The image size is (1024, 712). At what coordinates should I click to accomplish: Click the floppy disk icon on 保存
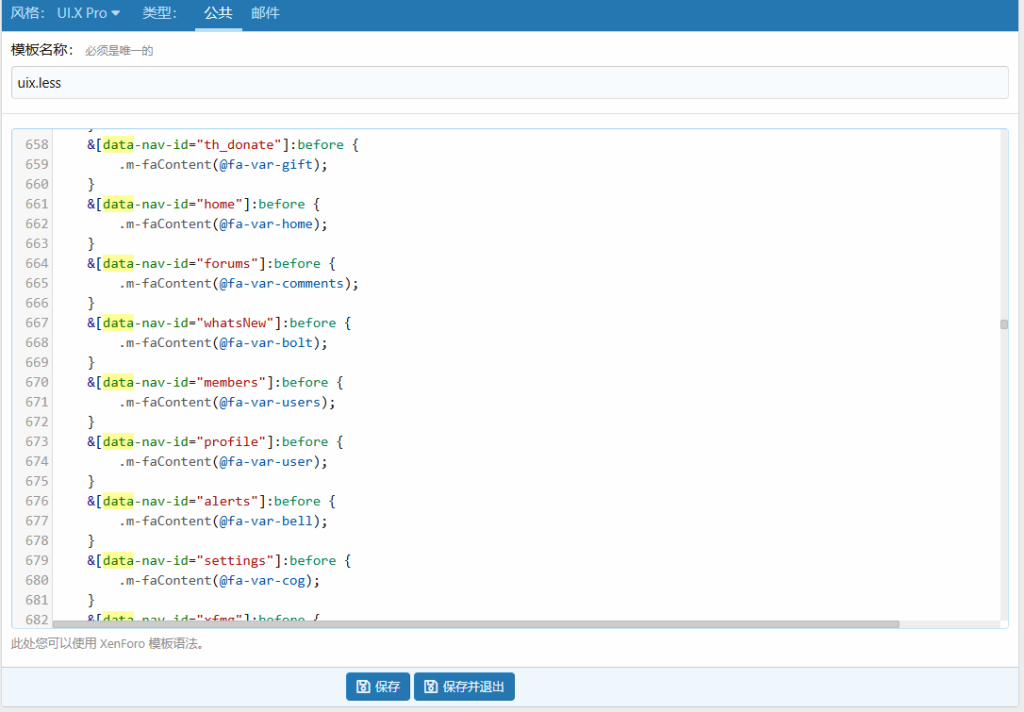[x=363, y=687]
